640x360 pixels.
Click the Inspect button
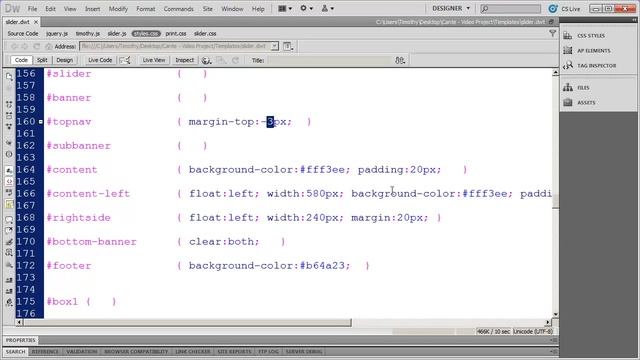pyautogui.click(x=184, y=60)
